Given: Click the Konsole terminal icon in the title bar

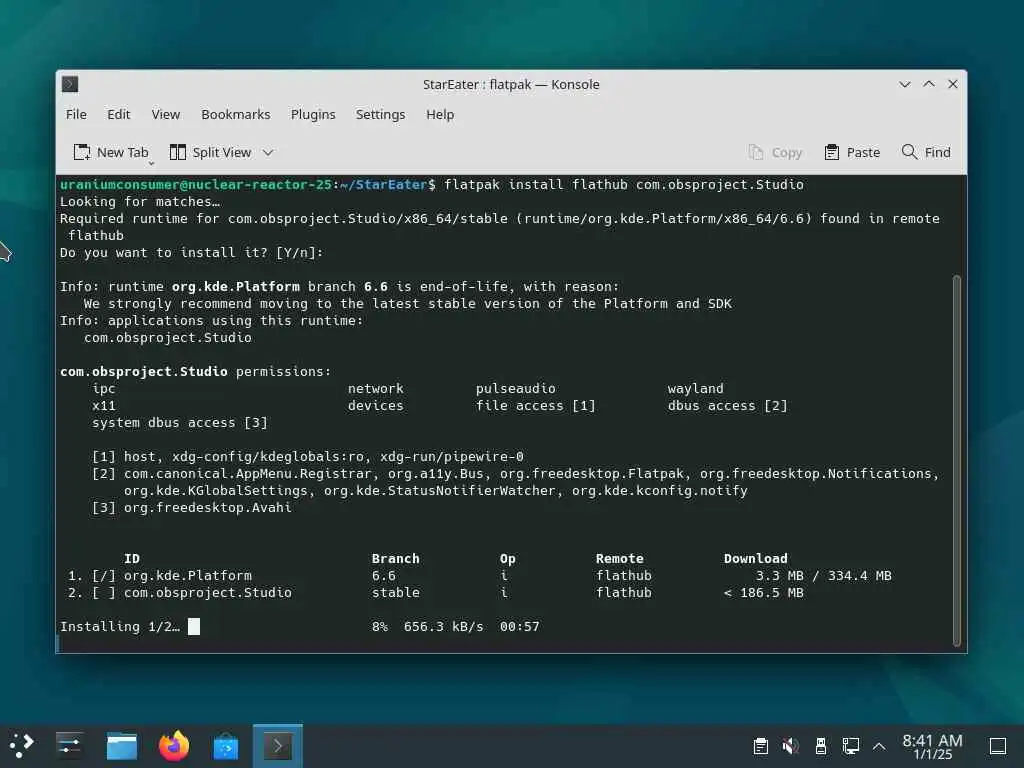Looking at the screenshot, I should (70, 84).
